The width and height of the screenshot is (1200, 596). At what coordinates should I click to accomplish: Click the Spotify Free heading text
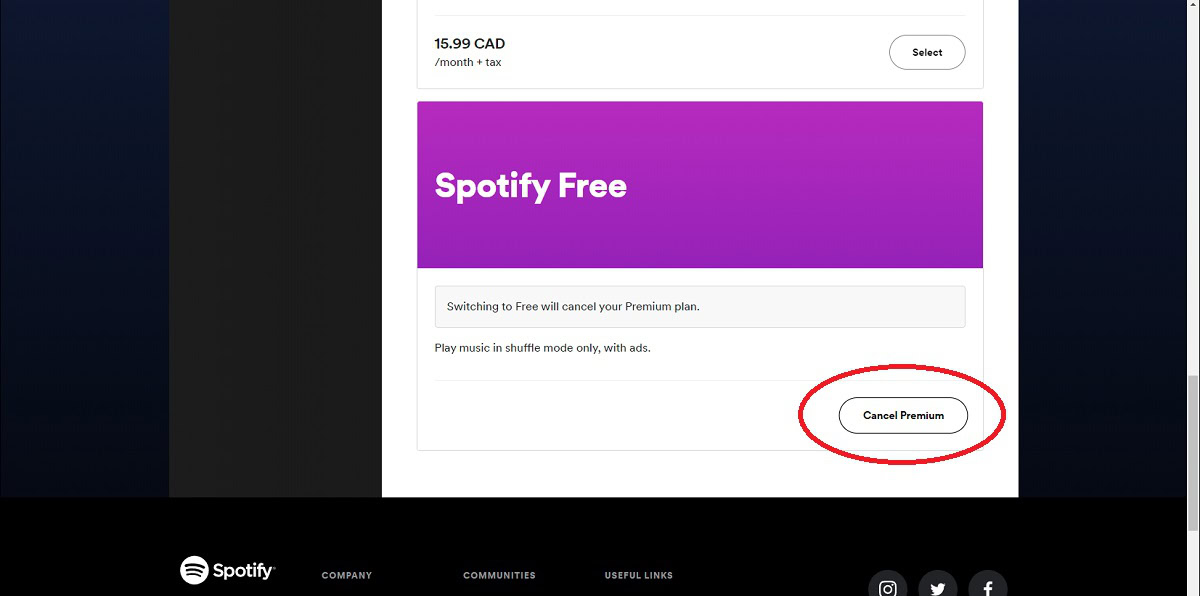point(530,186)
